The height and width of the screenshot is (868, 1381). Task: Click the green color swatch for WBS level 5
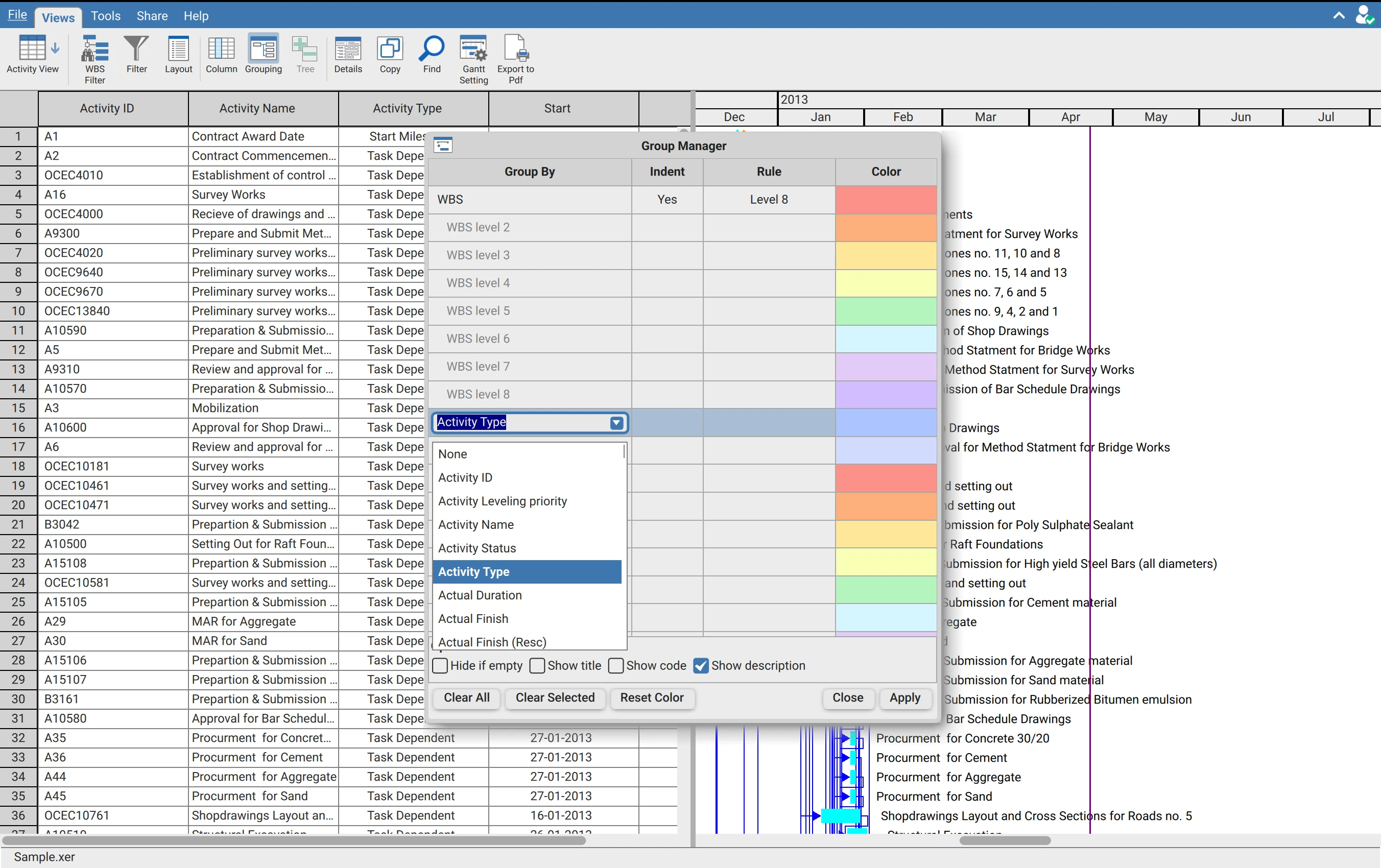tap(886, 311)
